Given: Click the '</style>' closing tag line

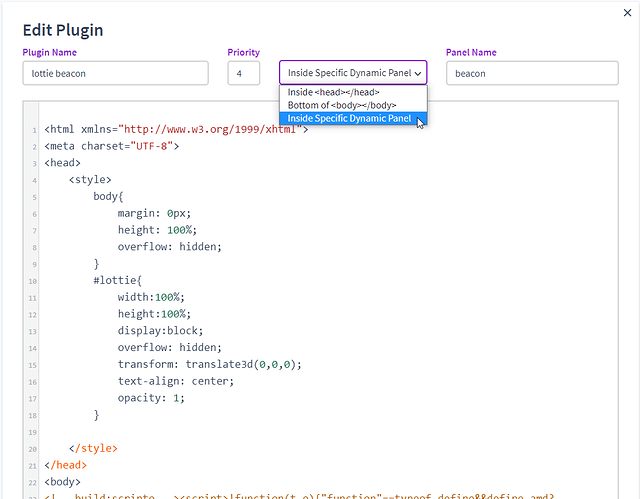Looking at the screenshot, I should click(93, 448).
